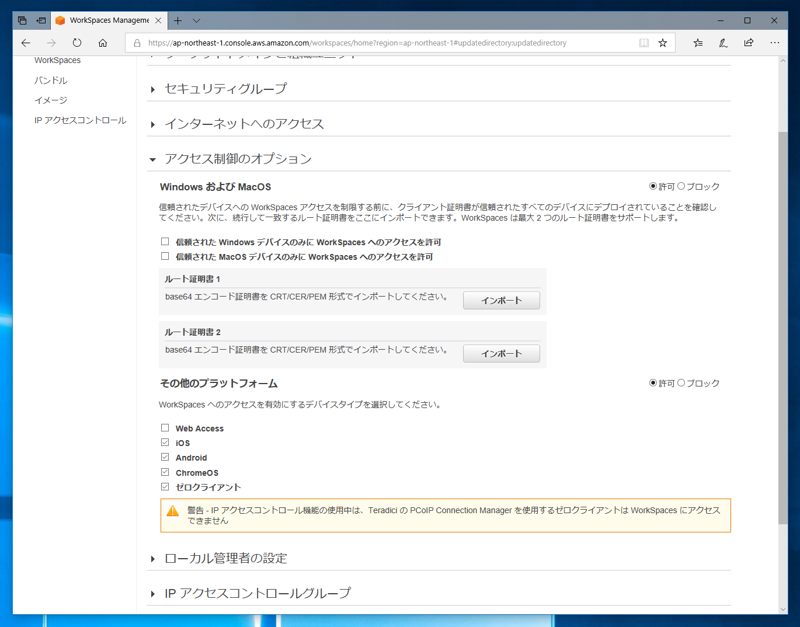Reload the page with the refresh icon

pyautogui.click(x=77, y=43)
